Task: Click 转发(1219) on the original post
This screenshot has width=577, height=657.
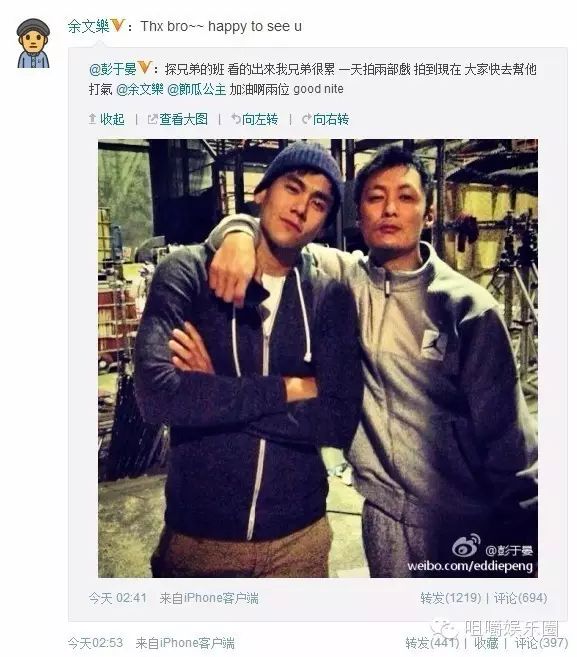Action: click(451, 598)
